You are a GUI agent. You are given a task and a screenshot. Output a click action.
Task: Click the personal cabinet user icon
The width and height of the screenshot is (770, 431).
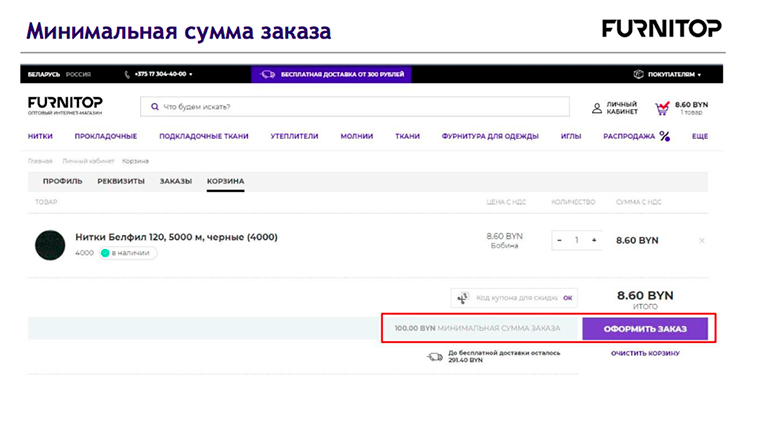click(597, 108)
